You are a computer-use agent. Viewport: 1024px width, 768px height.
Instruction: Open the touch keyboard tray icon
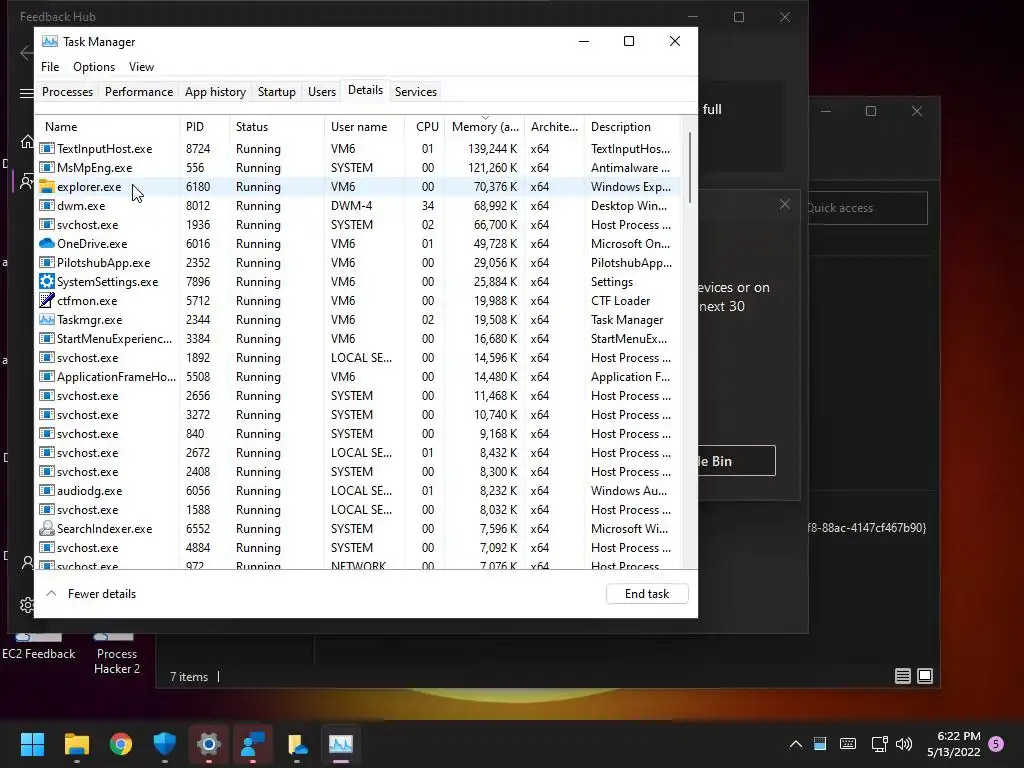[848, 744]
